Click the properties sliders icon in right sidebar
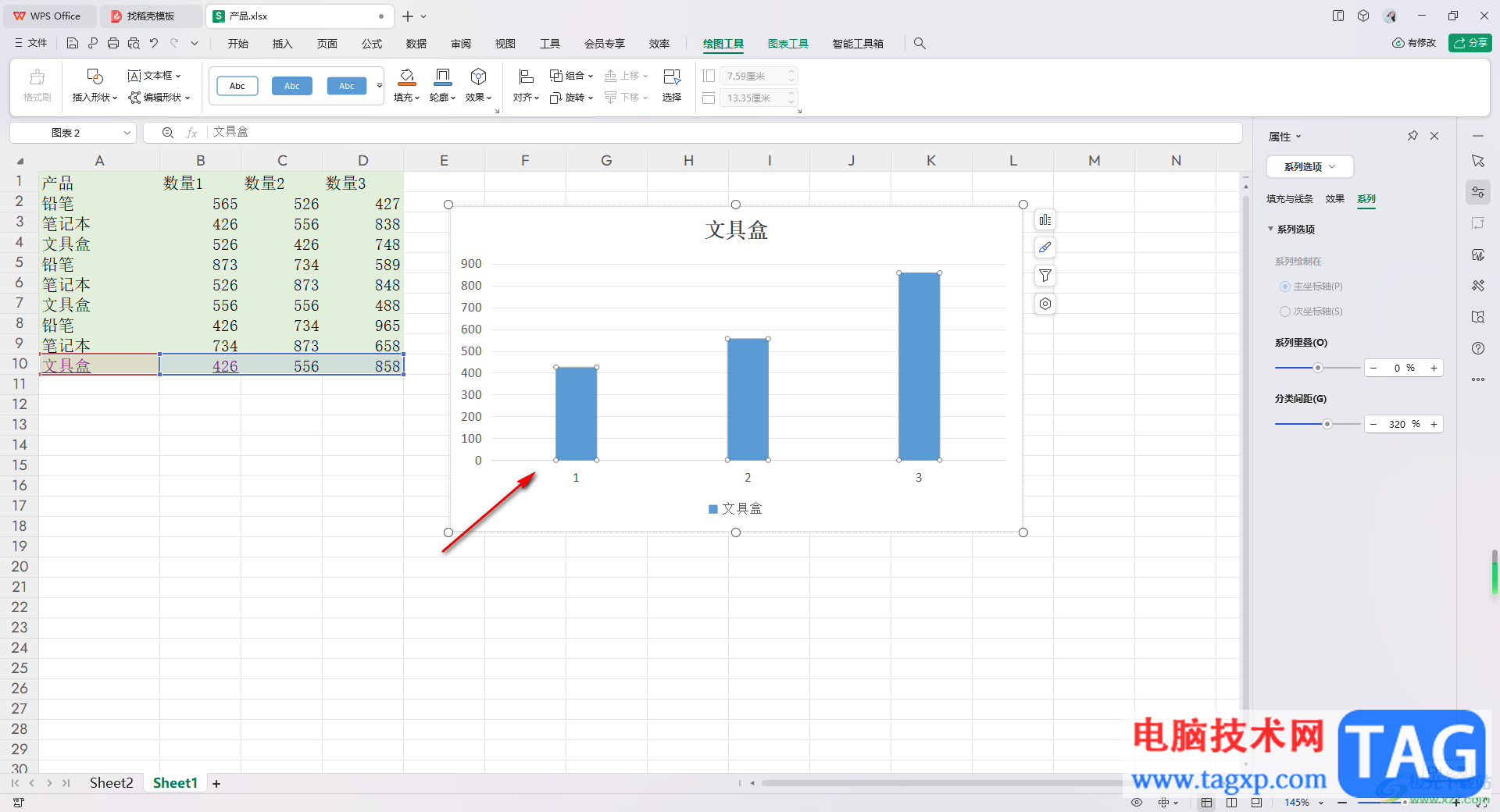Screen dimensions: 1500x812 (x=1478, y=192)
